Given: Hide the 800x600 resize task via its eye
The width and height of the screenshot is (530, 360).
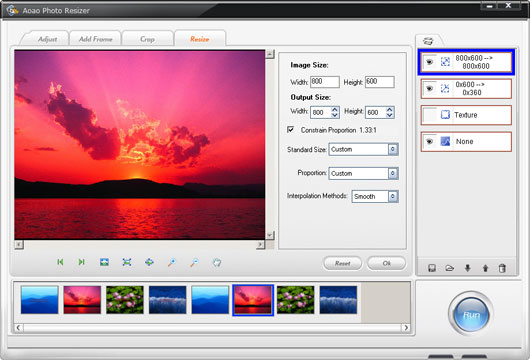Looking at the screenshot, I should (x=429, y=62).
